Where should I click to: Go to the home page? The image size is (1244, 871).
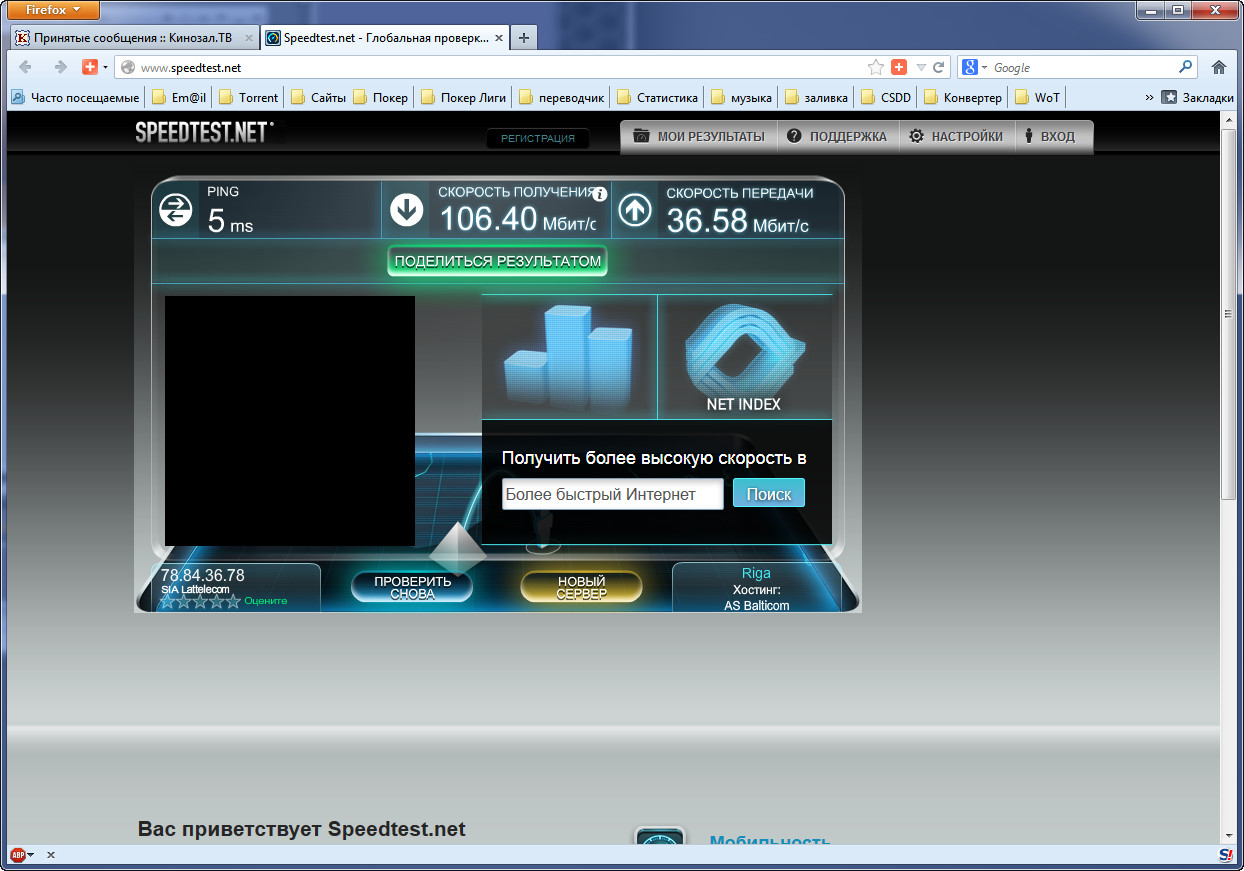[1218, 67]
